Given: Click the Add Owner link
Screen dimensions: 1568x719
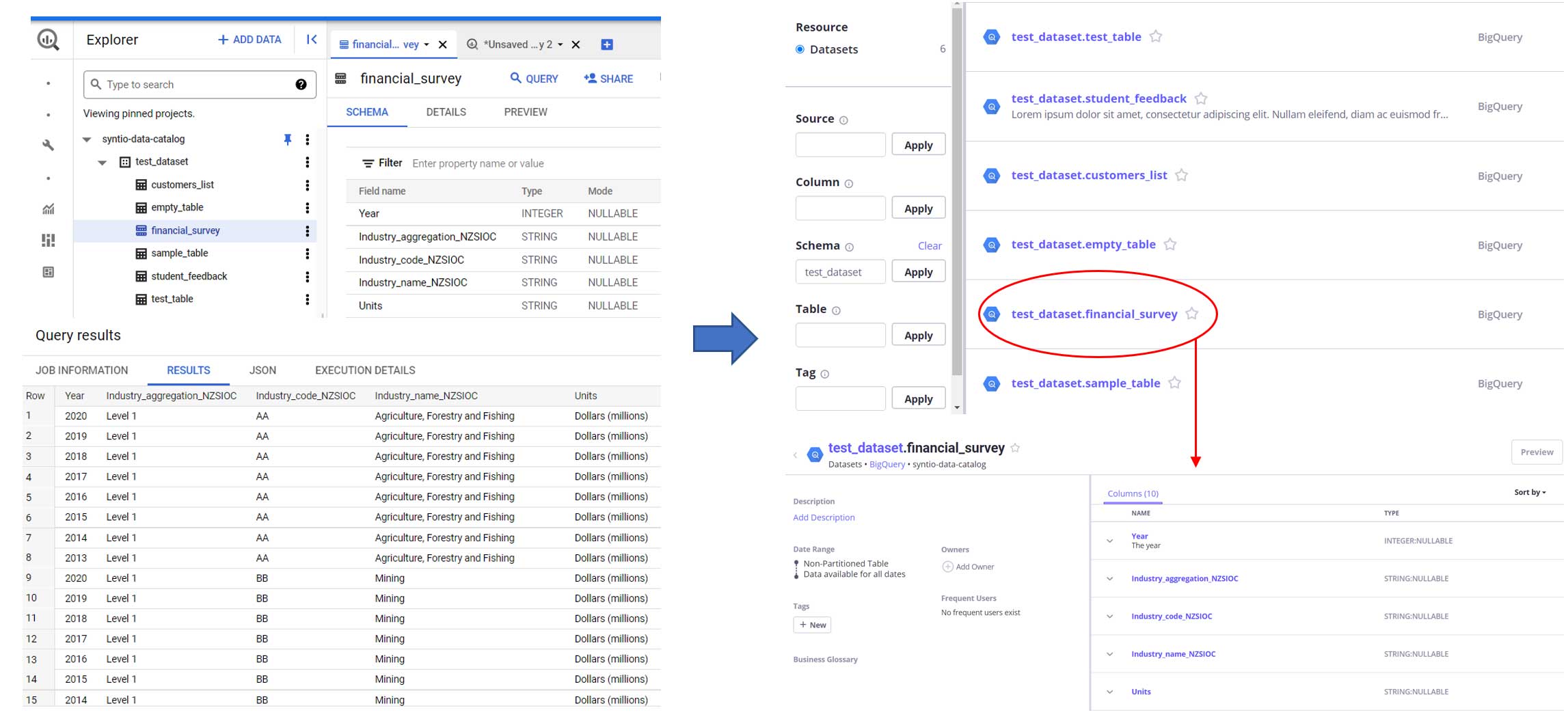Looking at the screenshot, I should pyautogui.click(x=968, y=567).
